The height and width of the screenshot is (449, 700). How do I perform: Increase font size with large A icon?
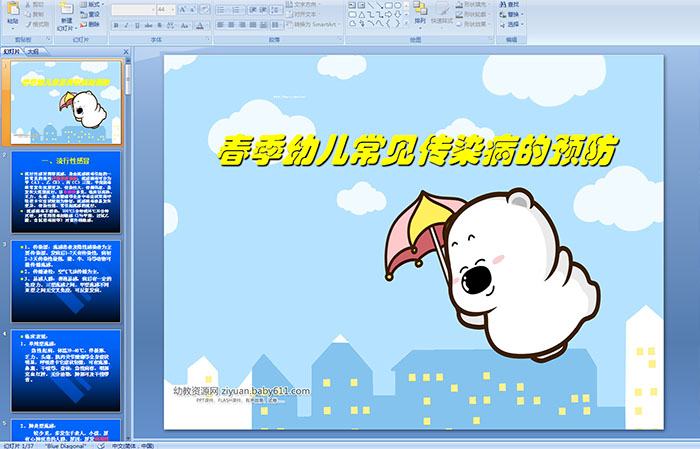(183, 9)
